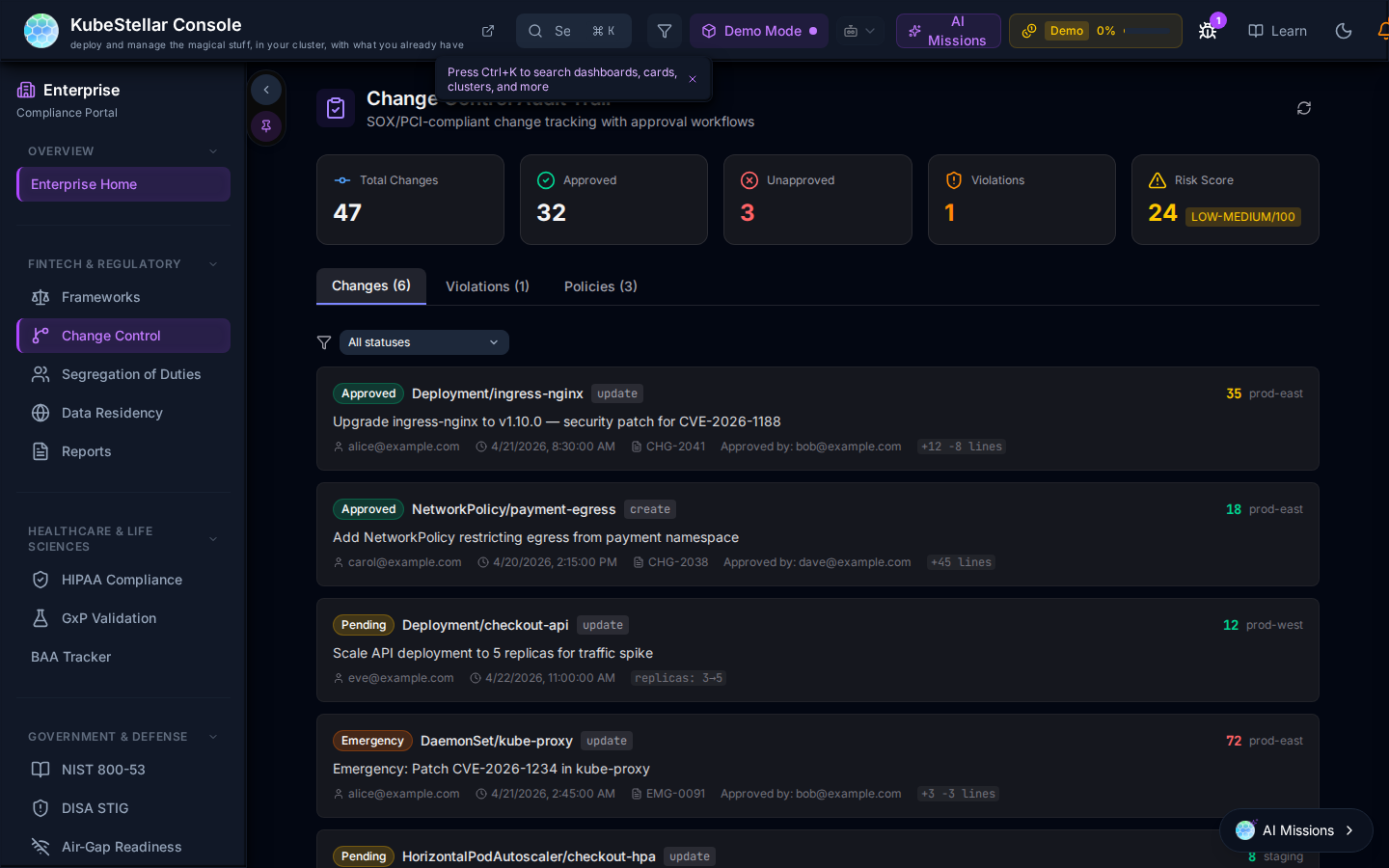Click the Demo 0% usage progress bar
The image size is (1389, 868).
(1148, 31)
